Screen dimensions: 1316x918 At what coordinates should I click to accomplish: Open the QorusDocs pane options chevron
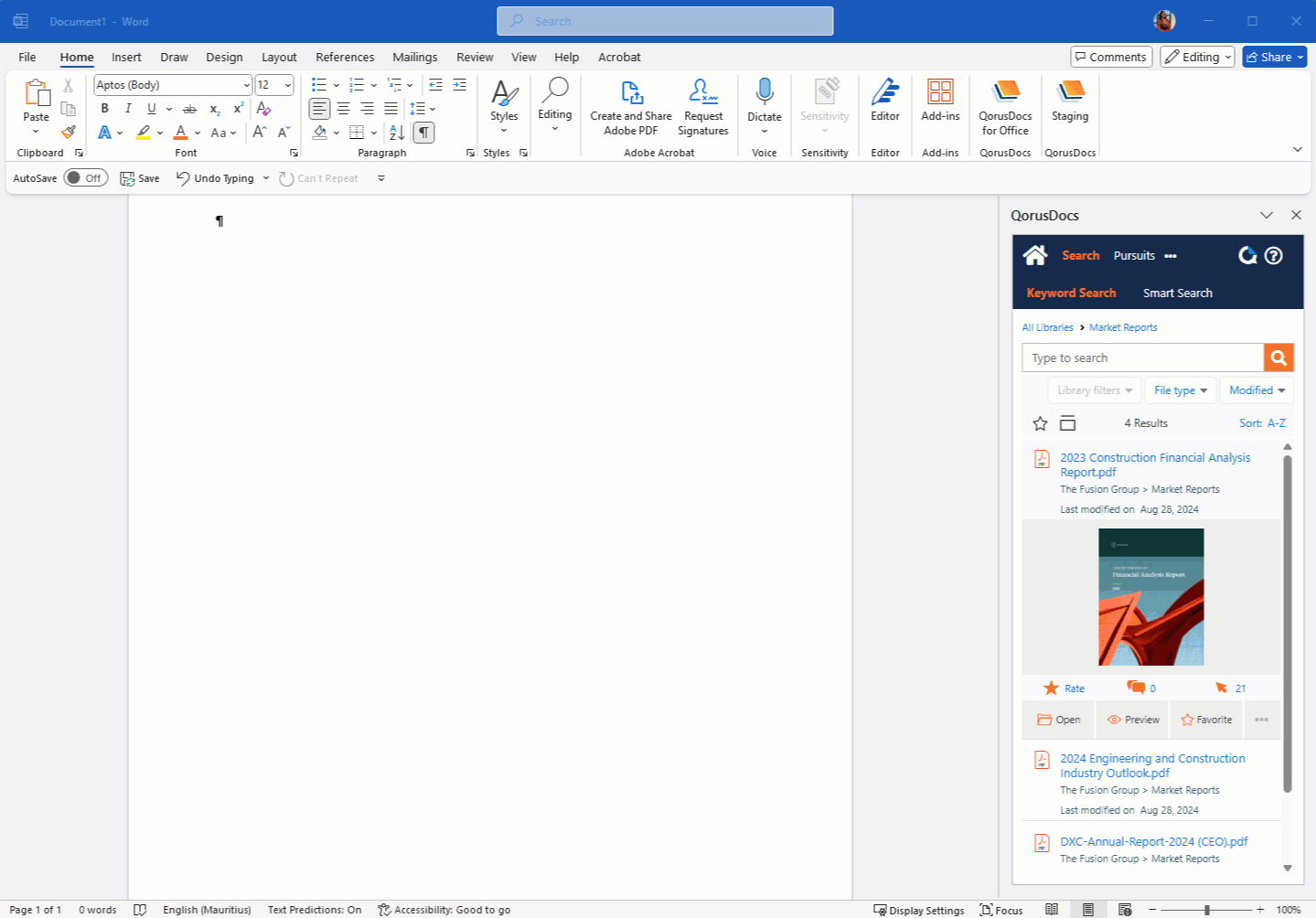pos(1267,216)
